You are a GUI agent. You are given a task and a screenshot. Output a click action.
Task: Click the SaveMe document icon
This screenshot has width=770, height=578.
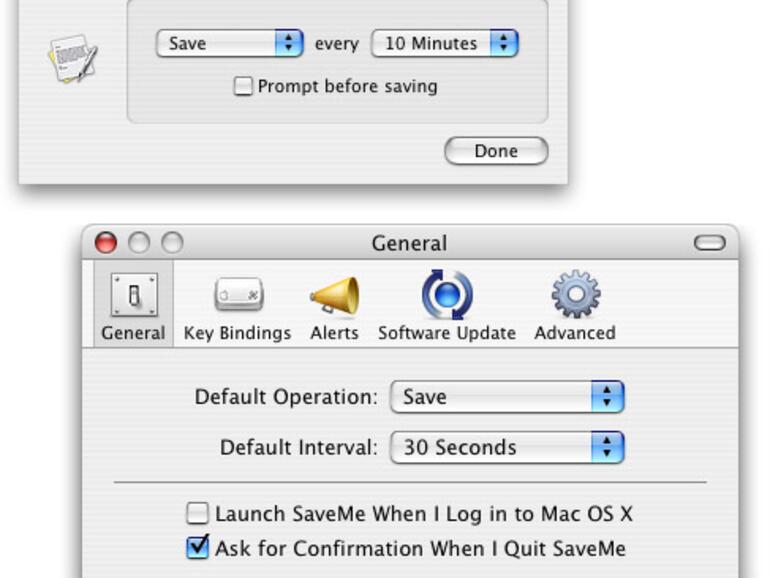pyautogui.click(x=73, y=58)
